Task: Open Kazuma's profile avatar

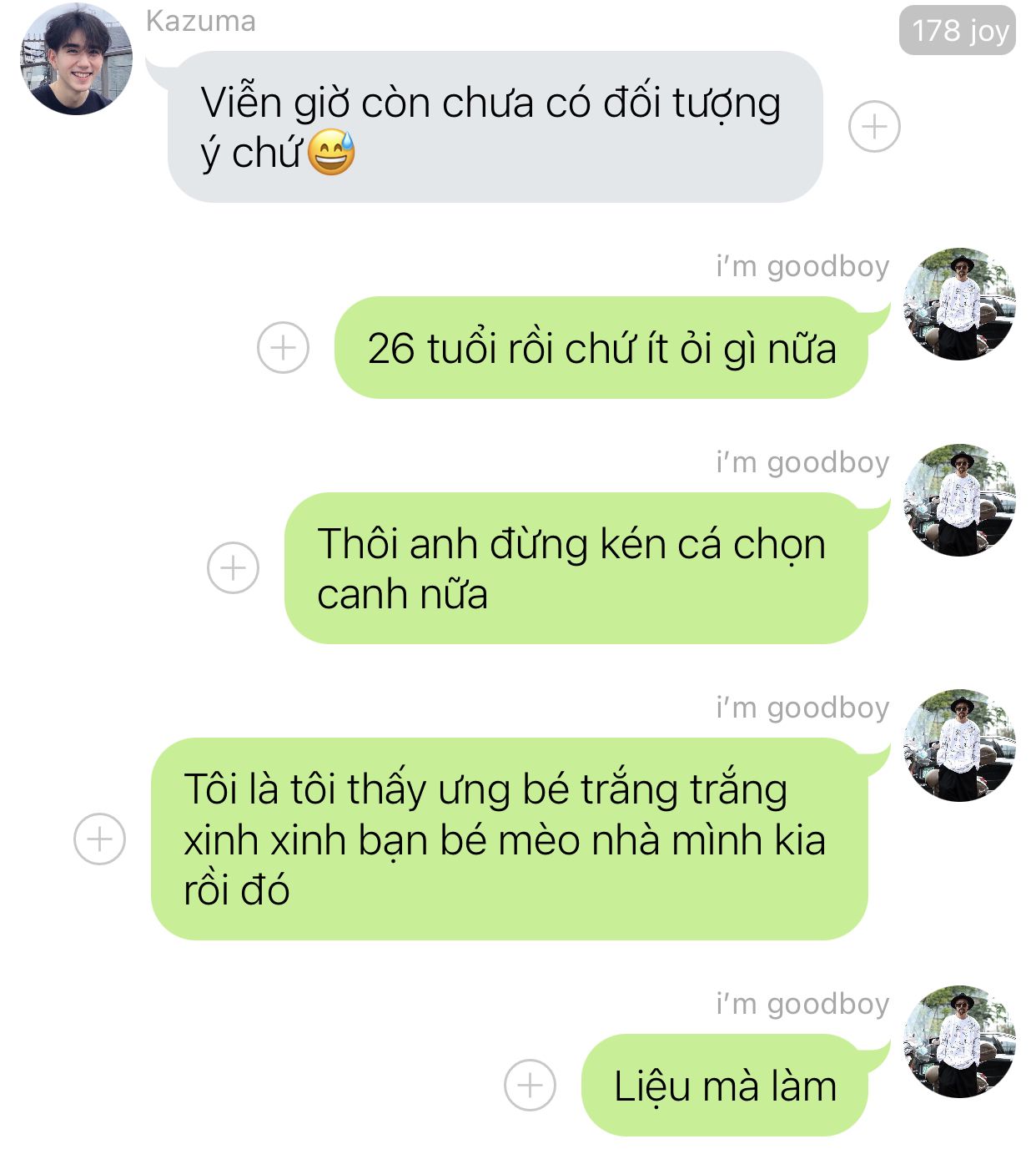Action: (76, 58)
